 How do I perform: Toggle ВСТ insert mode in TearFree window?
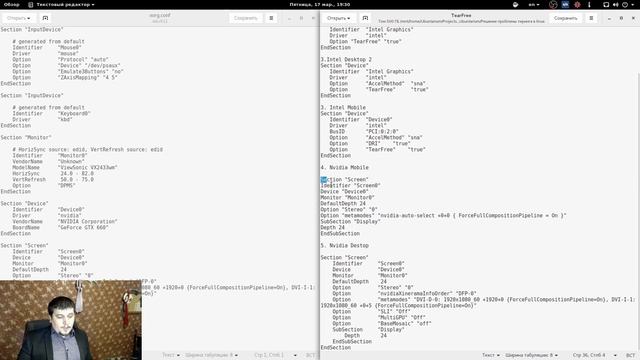coord(631,355)
